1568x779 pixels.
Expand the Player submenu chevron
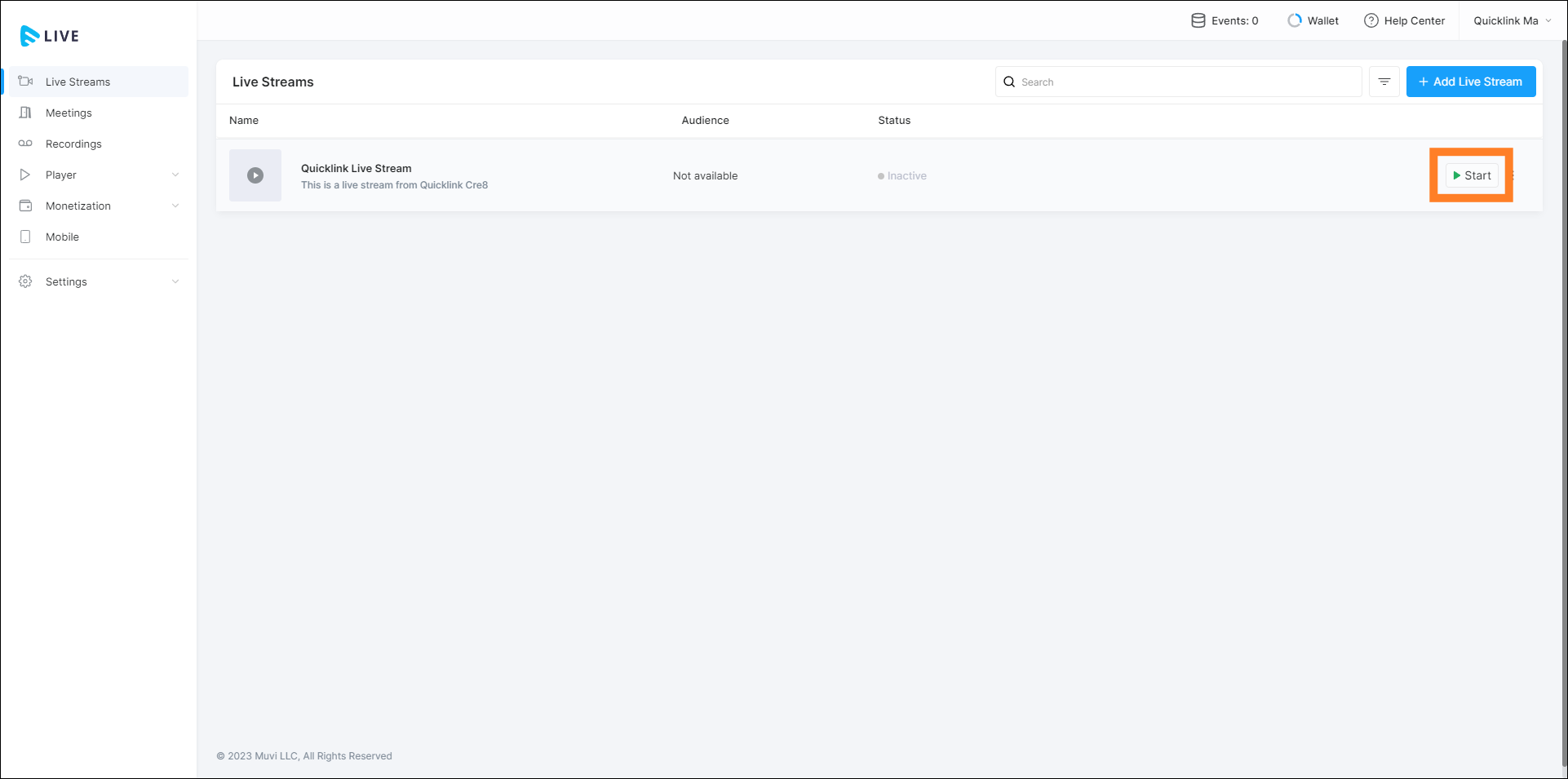[175, 175]
